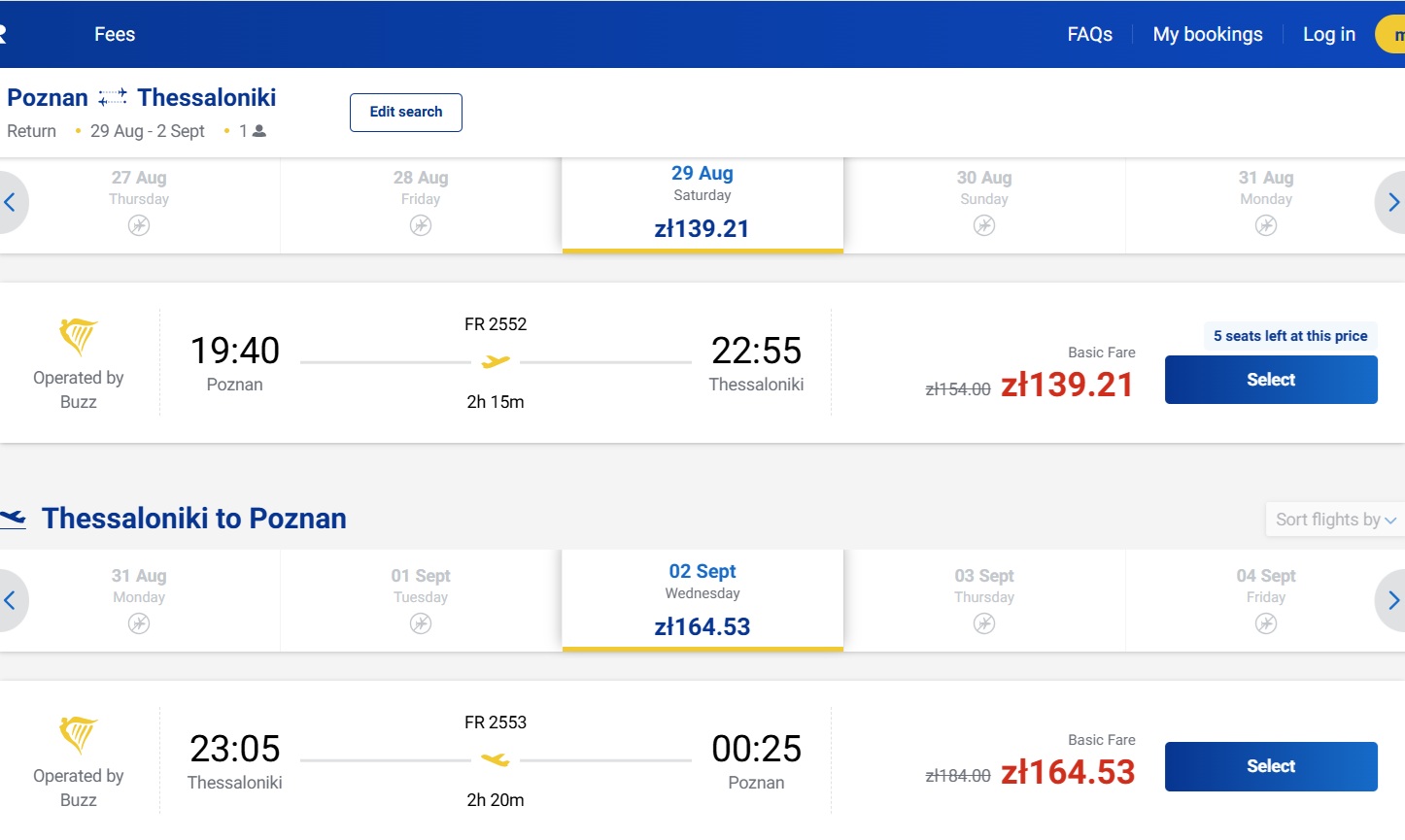Click the passenger icon in the search summary

(259, 131)
